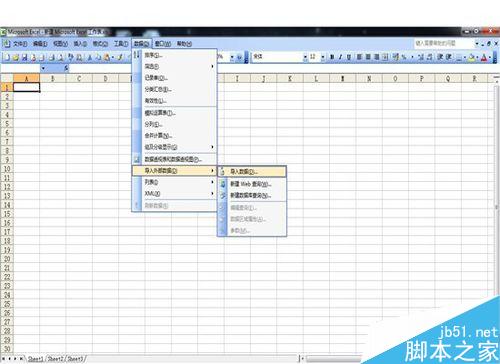500x364 pixels.
Task: Click the Name Box field
Action: click(21, 68)
